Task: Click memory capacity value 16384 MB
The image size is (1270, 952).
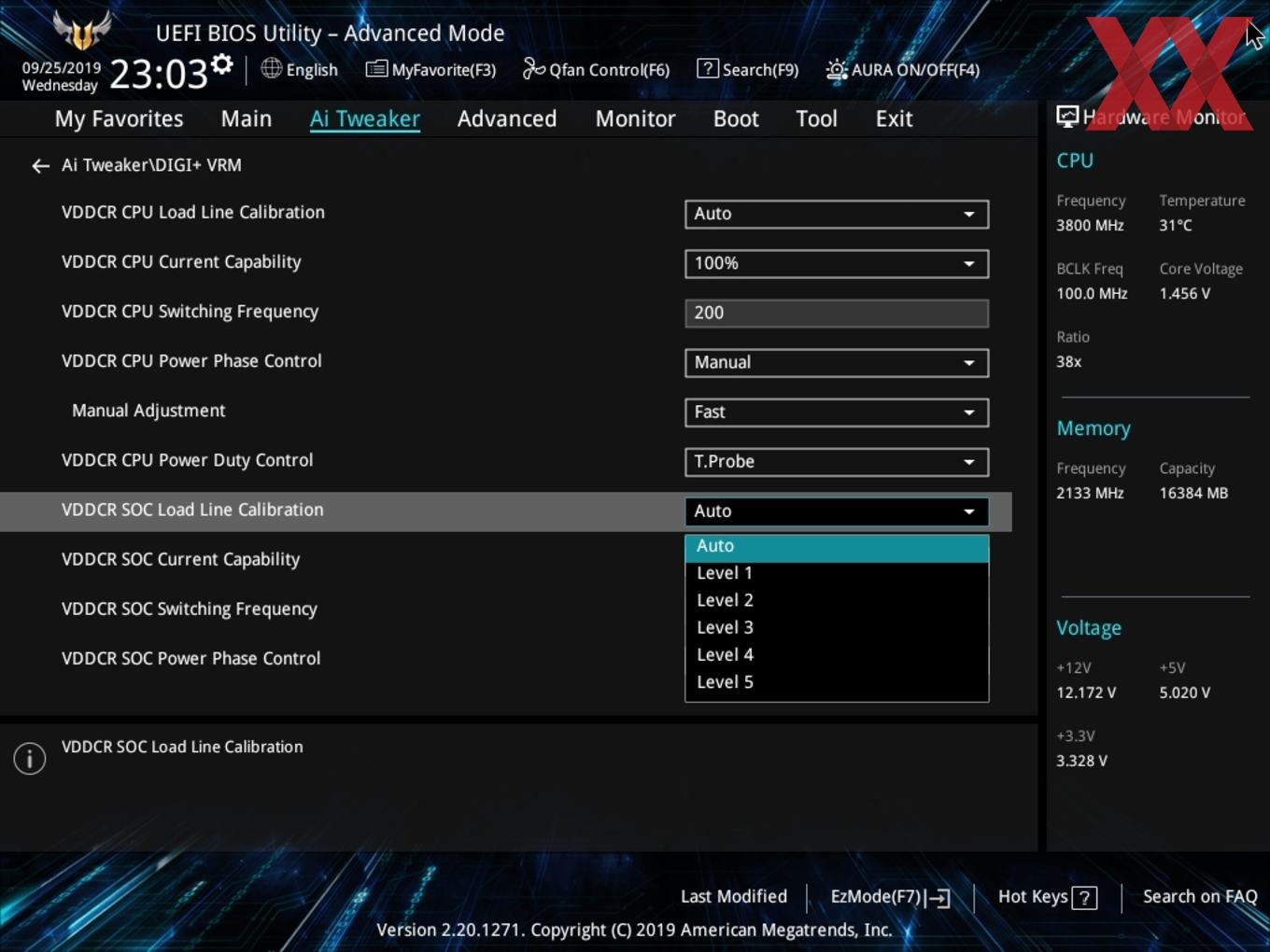Action: pyautogui.click(x=1193, y=494)
